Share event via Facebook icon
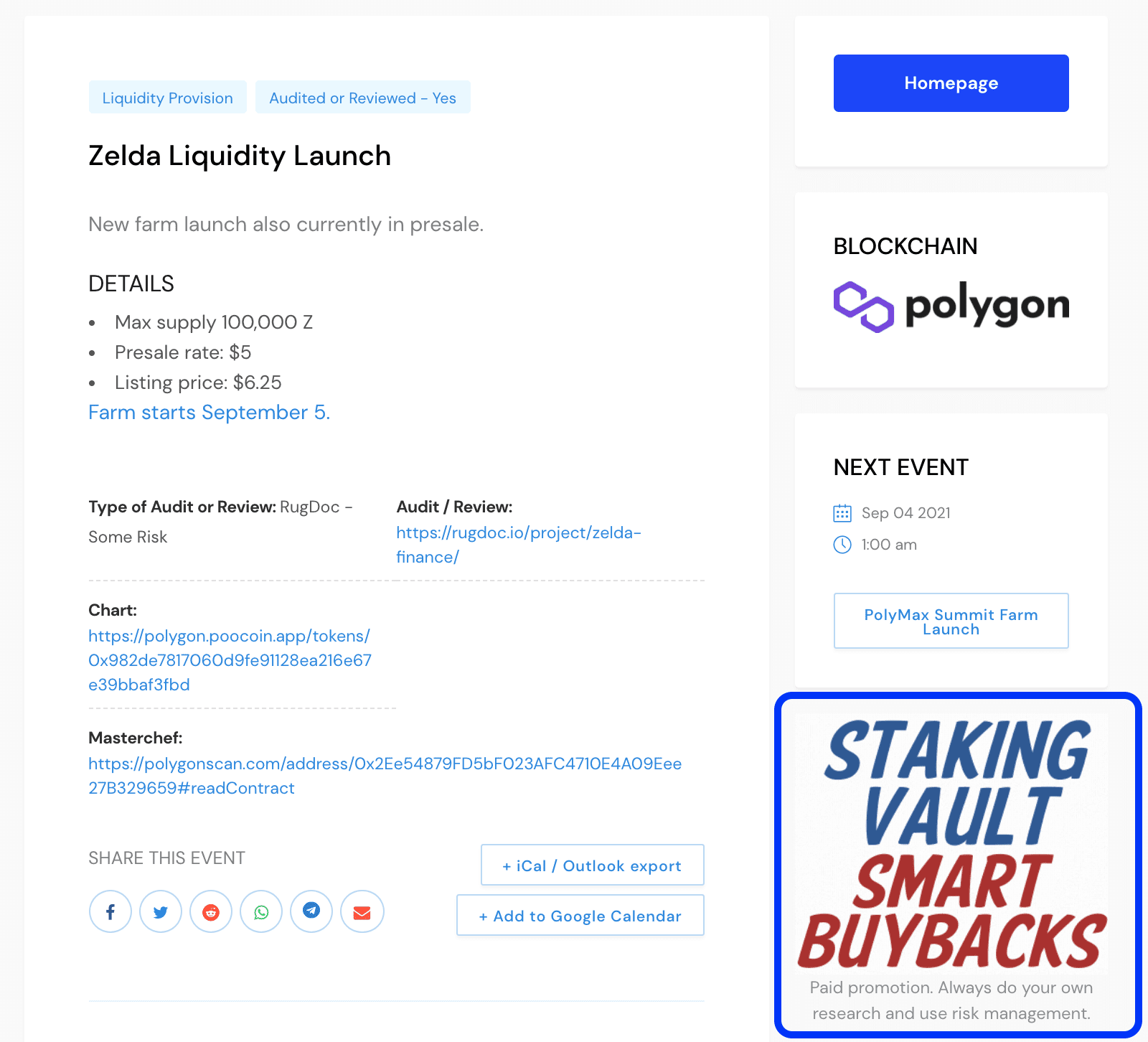 (x=110, y=911)
